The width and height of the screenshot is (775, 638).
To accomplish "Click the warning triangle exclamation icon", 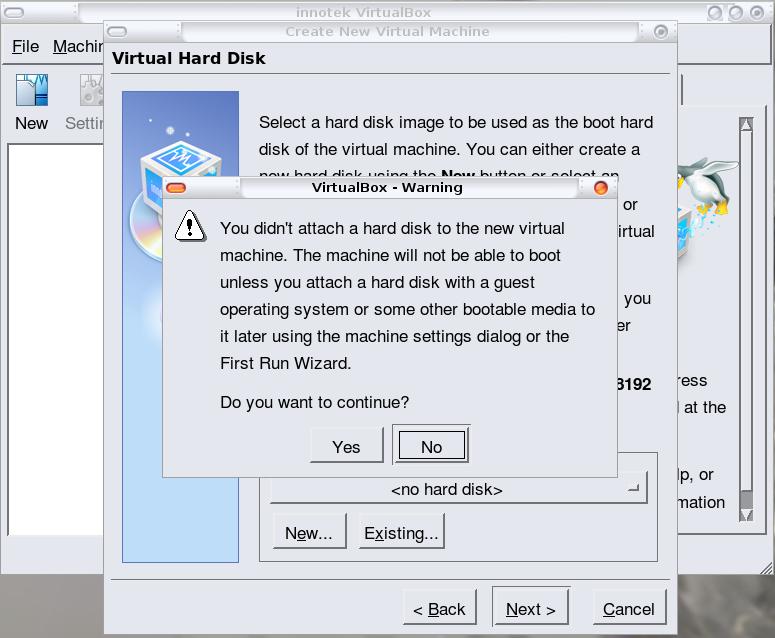I will click(190, 227).
